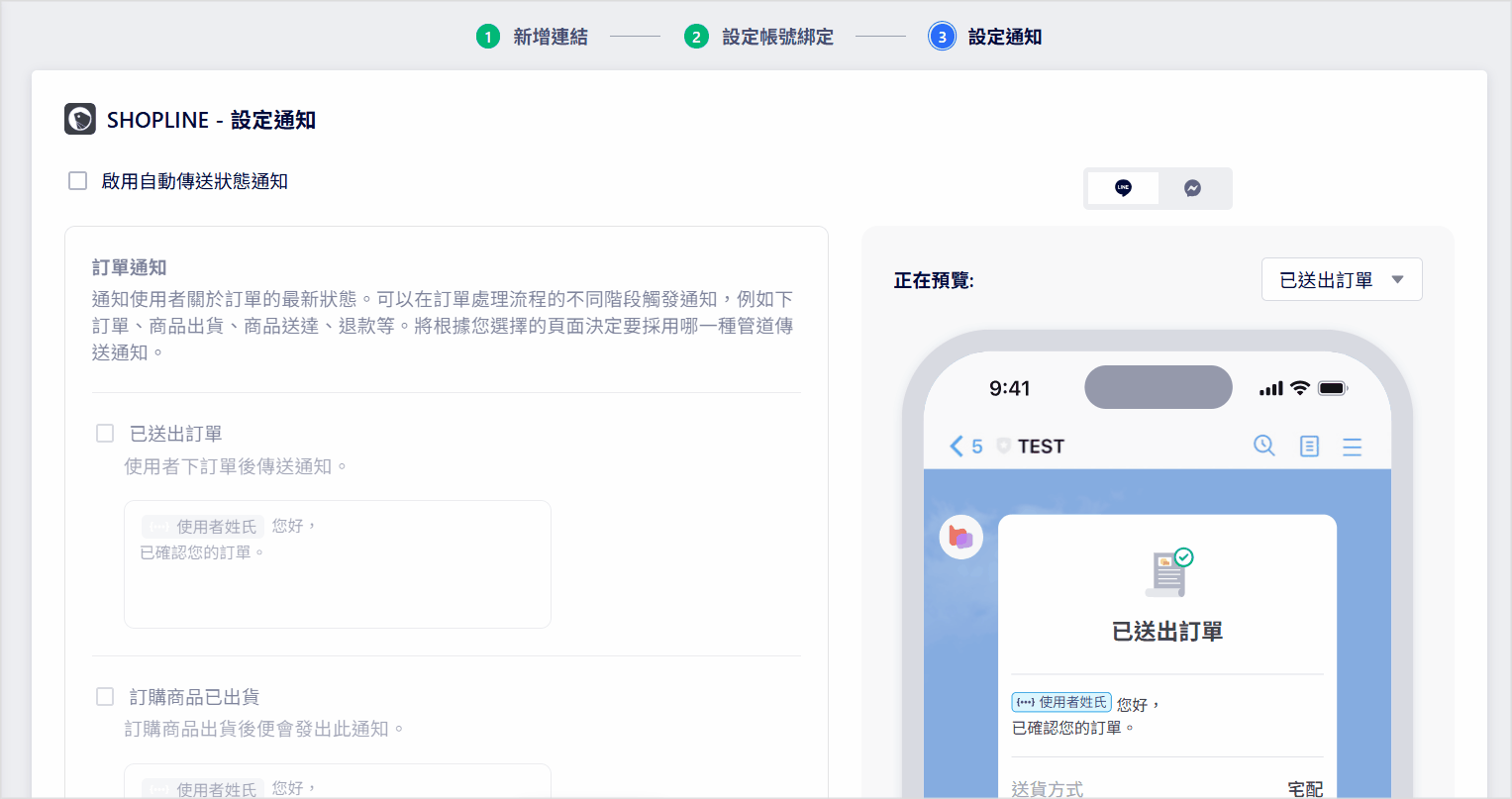Click the SHOPLINE logo icon
This screenshot has width=1512, height=799.
click(x=80, y=119)
